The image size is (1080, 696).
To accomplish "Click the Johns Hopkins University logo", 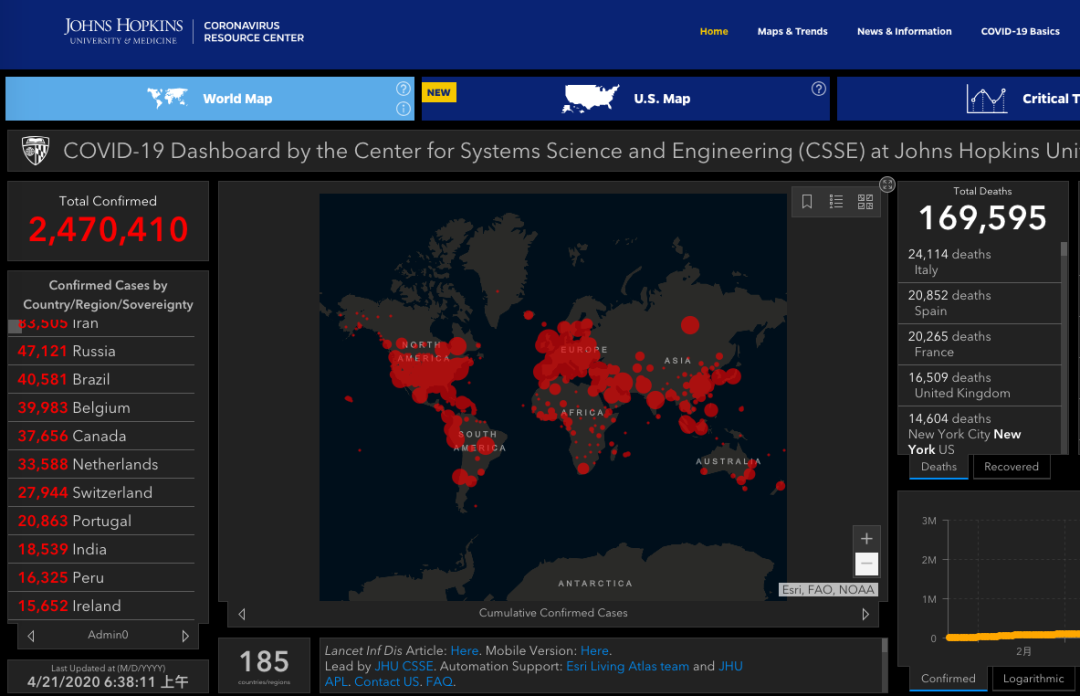I will tap(124, 32).
